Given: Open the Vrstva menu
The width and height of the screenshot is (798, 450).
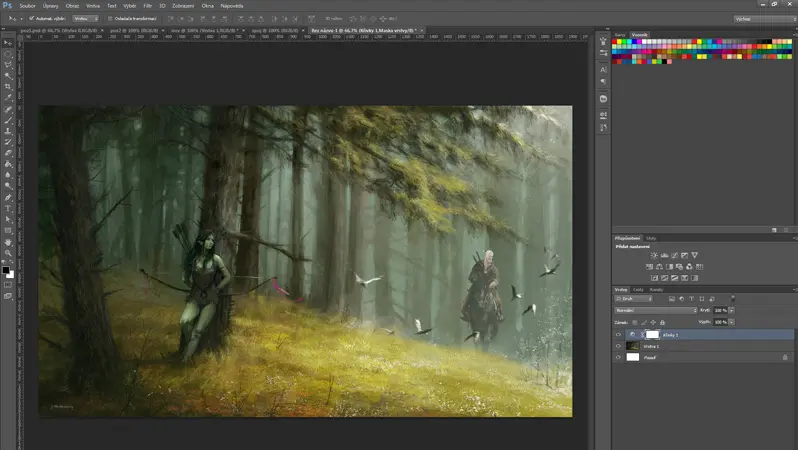Looking at the screenshot, I should [93, 6].
